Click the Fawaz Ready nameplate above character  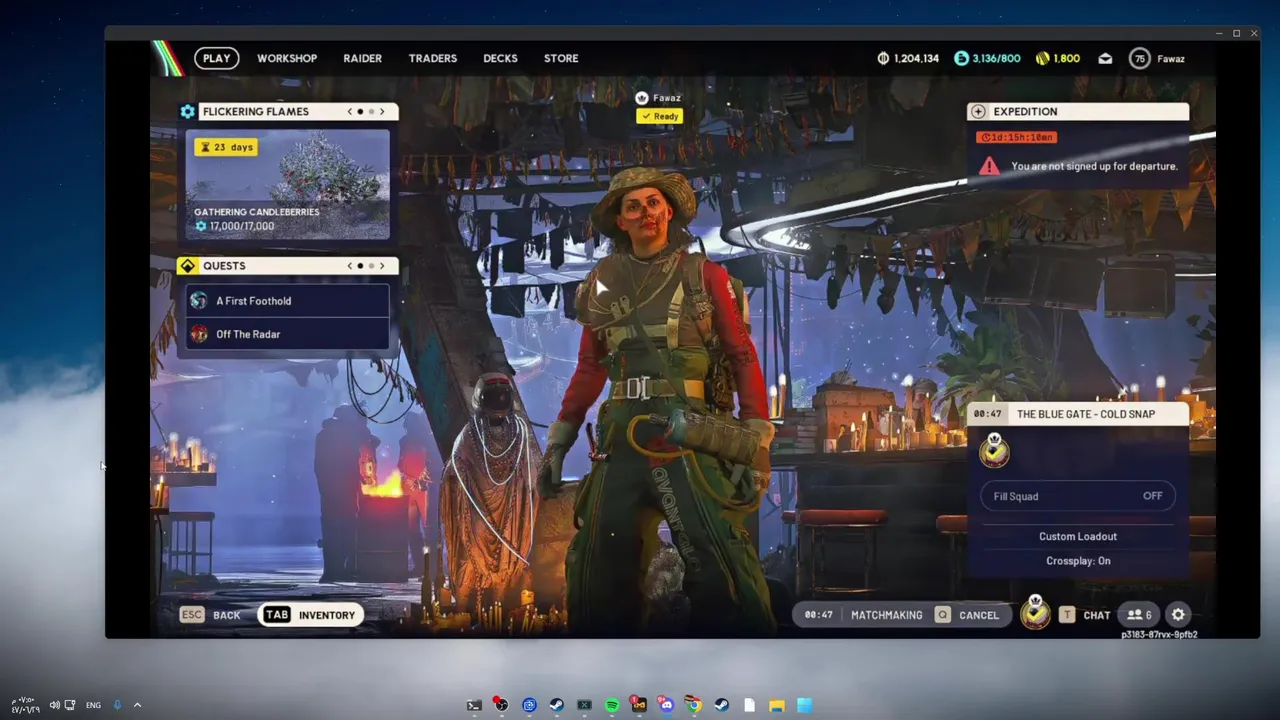tap(659, 107)
